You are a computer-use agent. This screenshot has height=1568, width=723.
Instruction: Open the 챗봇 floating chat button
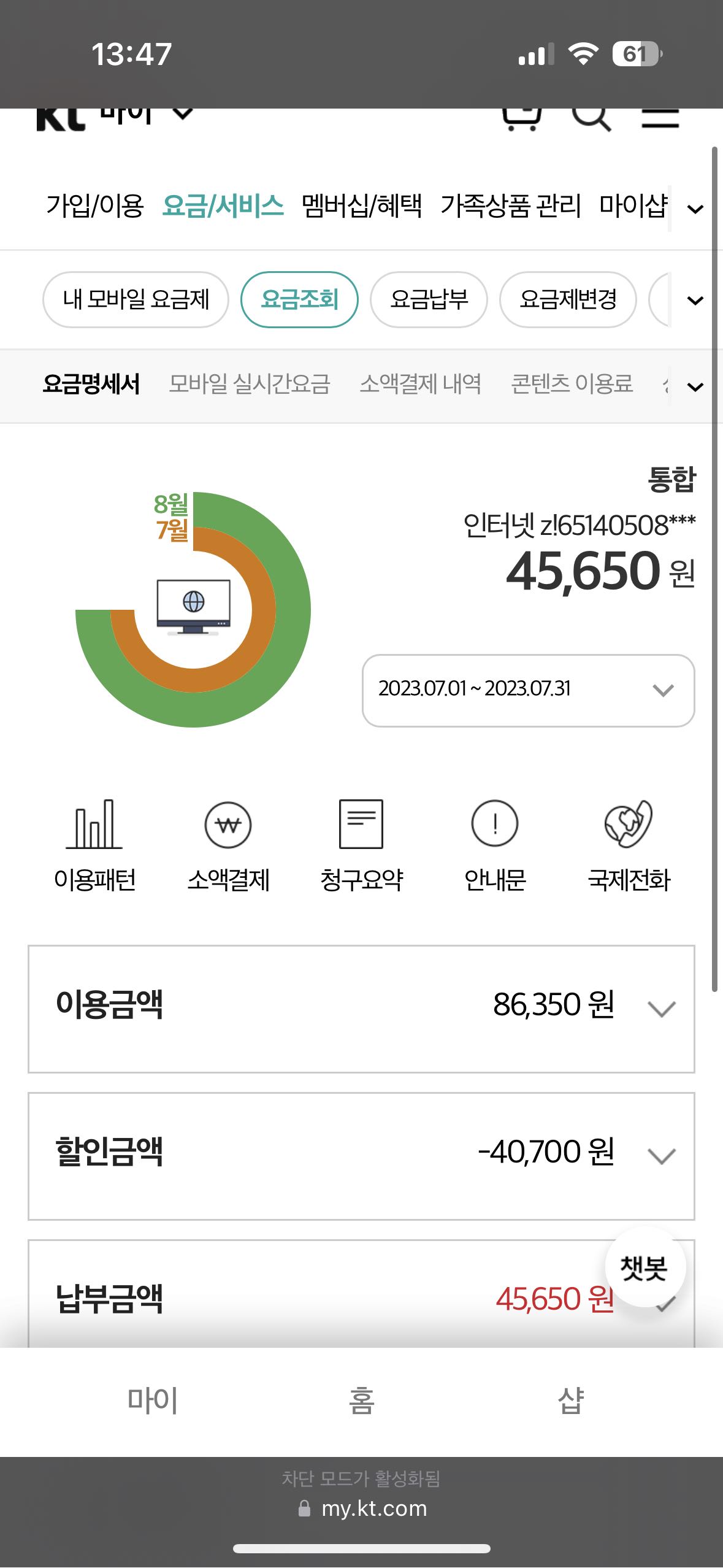tap(645, 1267)
